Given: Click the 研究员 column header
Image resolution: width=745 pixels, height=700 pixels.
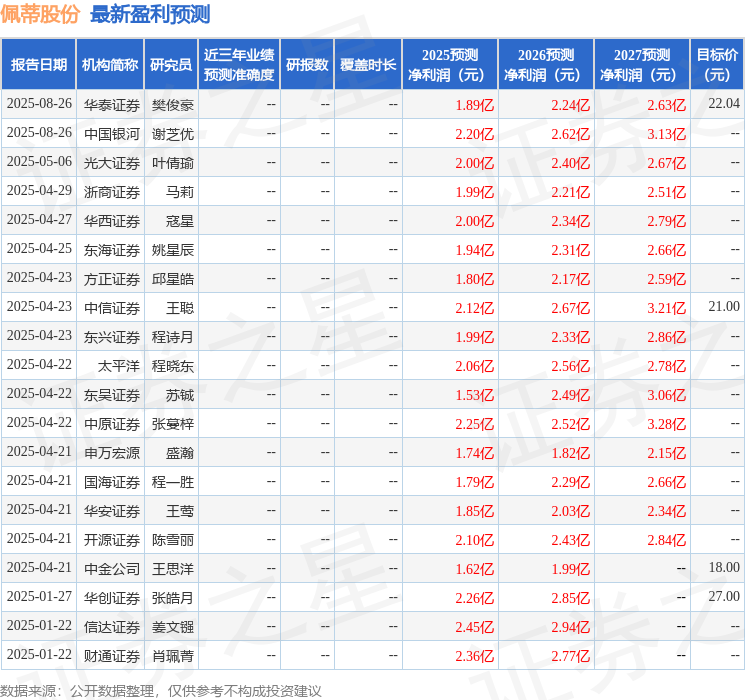Looking at the screenshot, I should 171,65.
